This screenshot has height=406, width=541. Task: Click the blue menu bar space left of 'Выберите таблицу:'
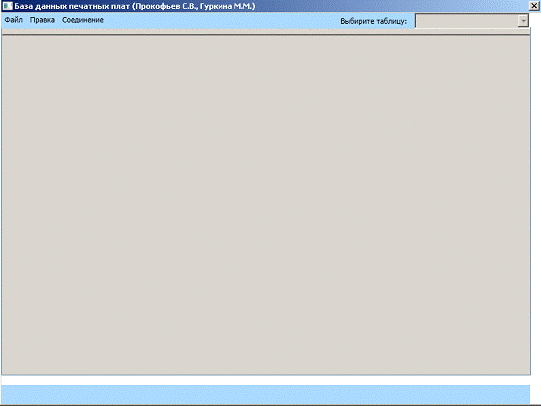[221, 20]
